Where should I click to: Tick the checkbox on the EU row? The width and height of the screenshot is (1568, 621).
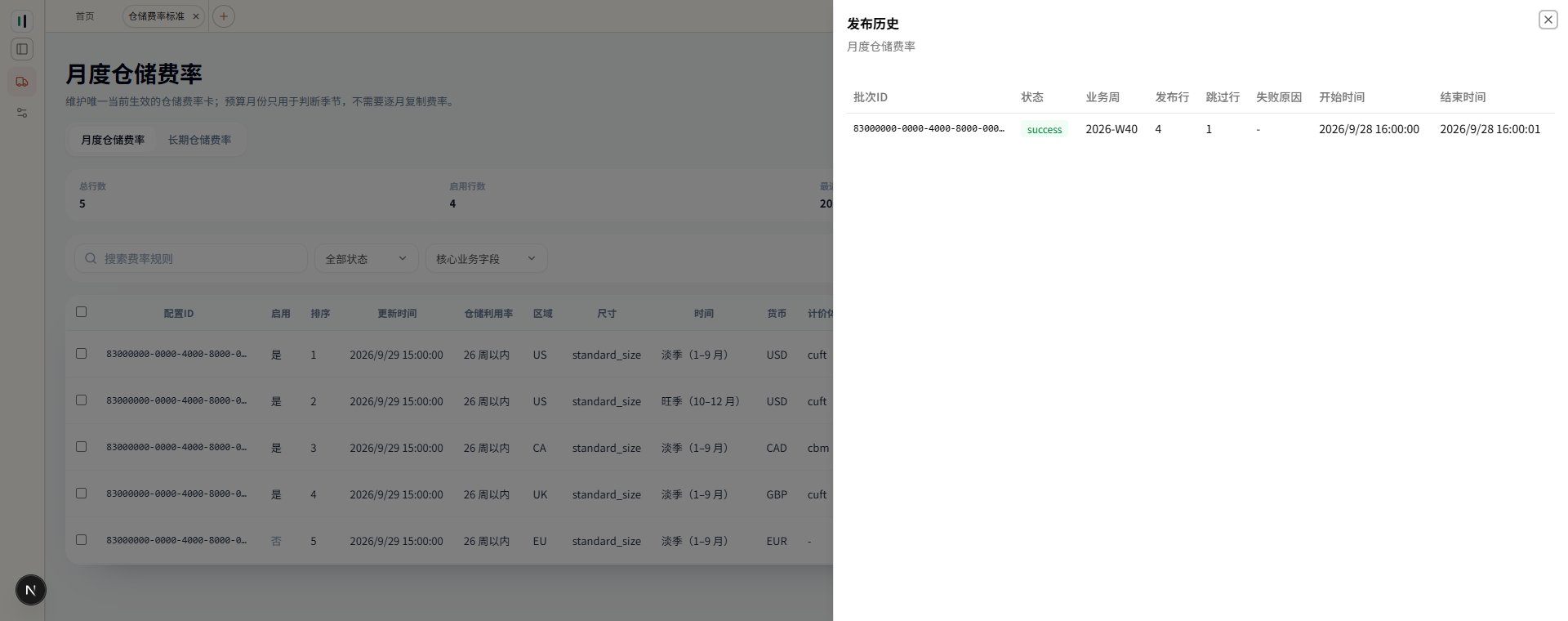tap(81, 539)
